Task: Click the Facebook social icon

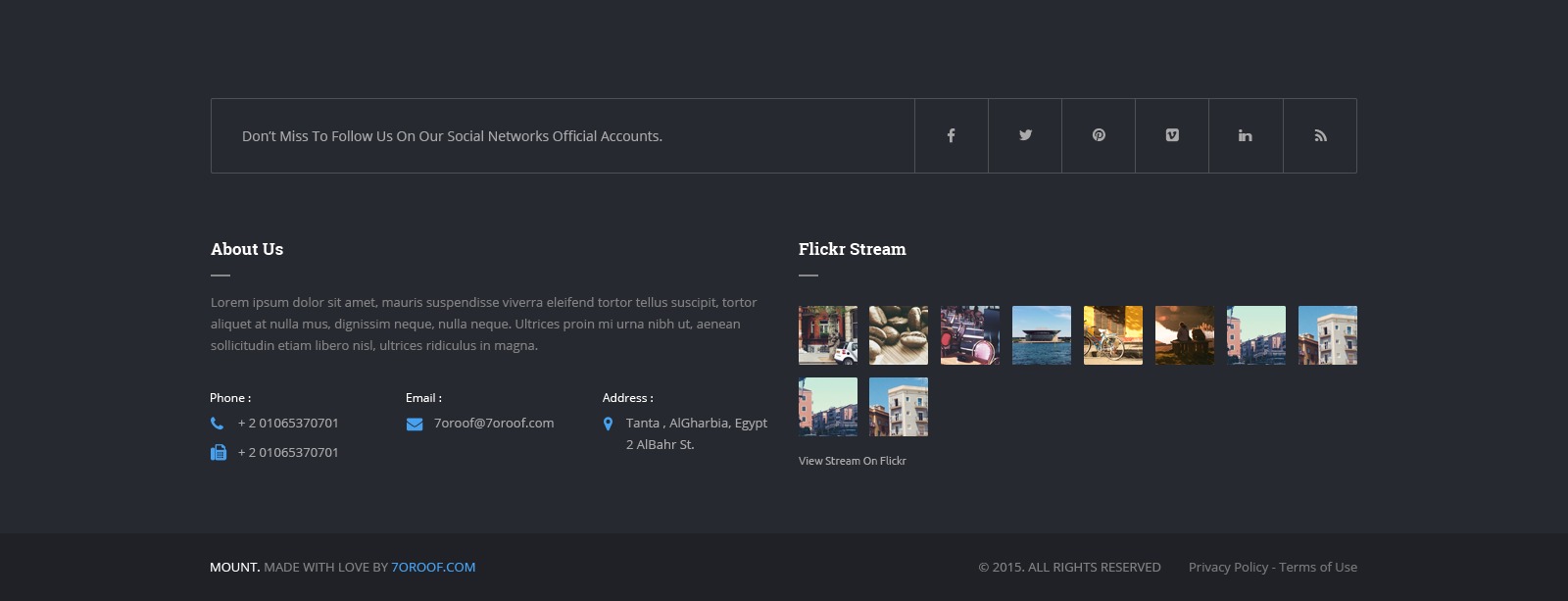Action: (951, 135)
